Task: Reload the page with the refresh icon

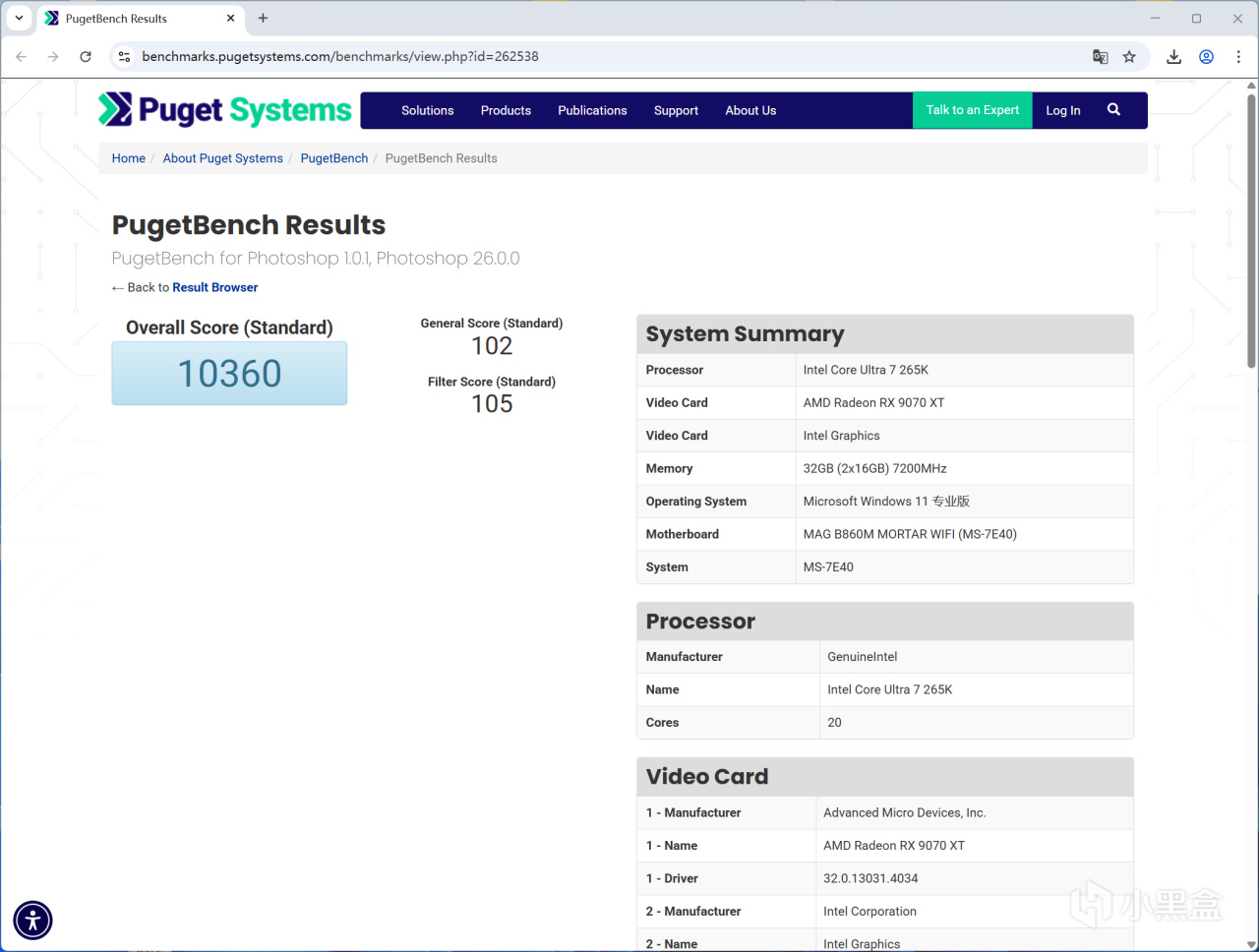Action: coord(86,57)
